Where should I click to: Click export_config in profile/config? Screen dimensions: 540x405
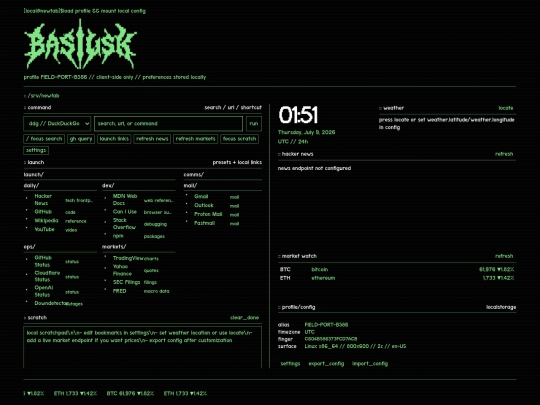(326, 364)
